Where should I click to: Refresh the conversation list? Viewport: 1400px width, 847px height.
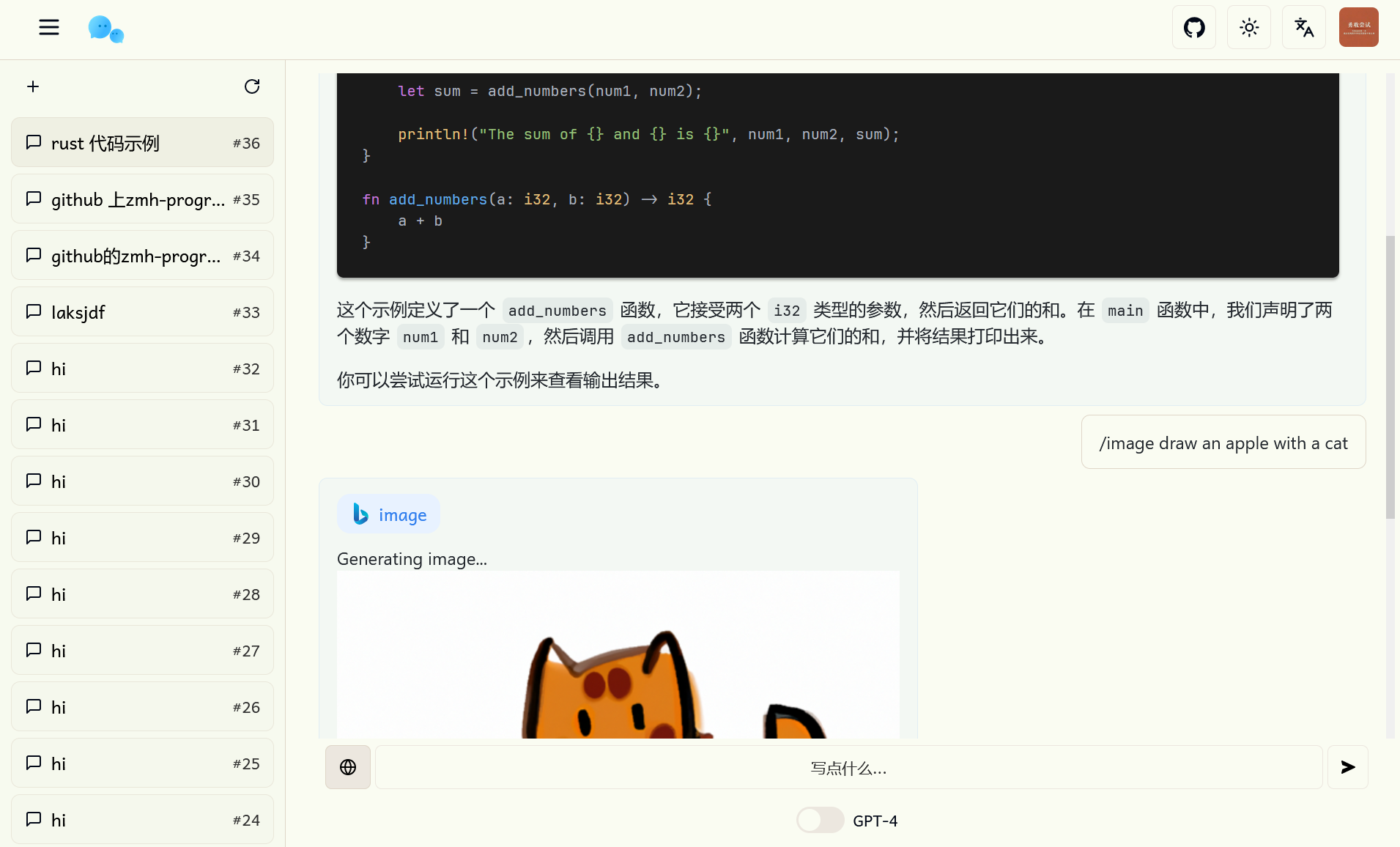coord(252,86)
